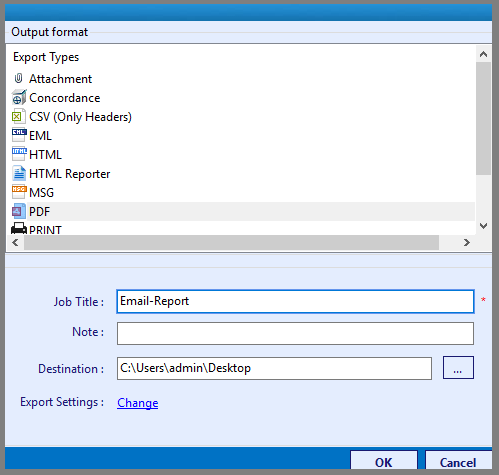Image resolution: width=499 pixels, height=475 pixels.
Task: Click the right arrow of the horizontal scrollbar
Action: click(467, 243)
